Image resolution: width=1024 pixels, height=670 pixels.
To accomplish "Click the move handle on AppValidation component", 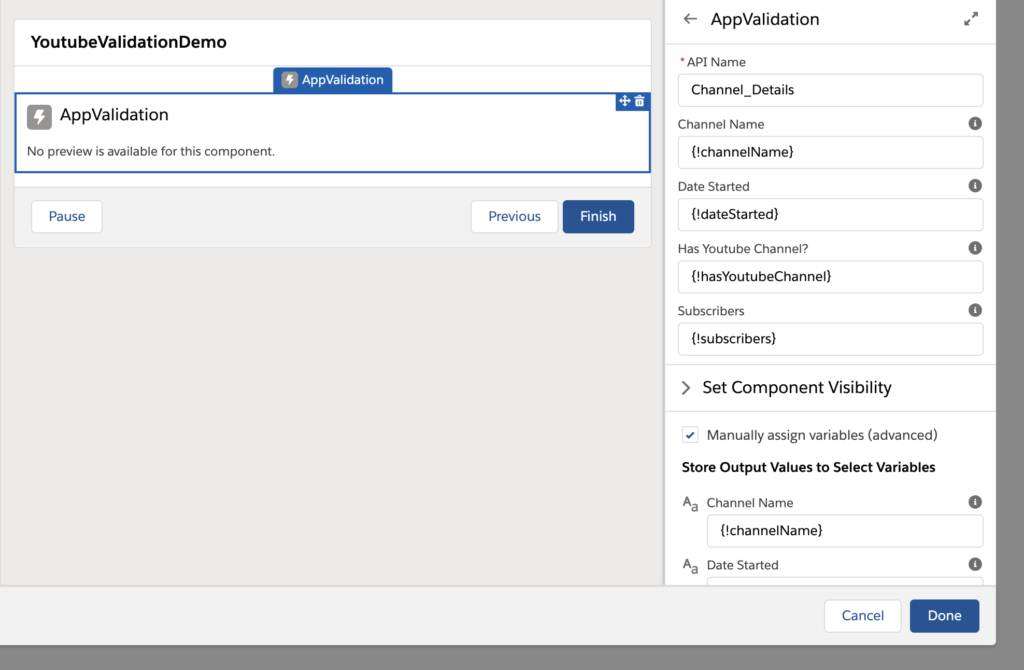I will tap(624, 101).
